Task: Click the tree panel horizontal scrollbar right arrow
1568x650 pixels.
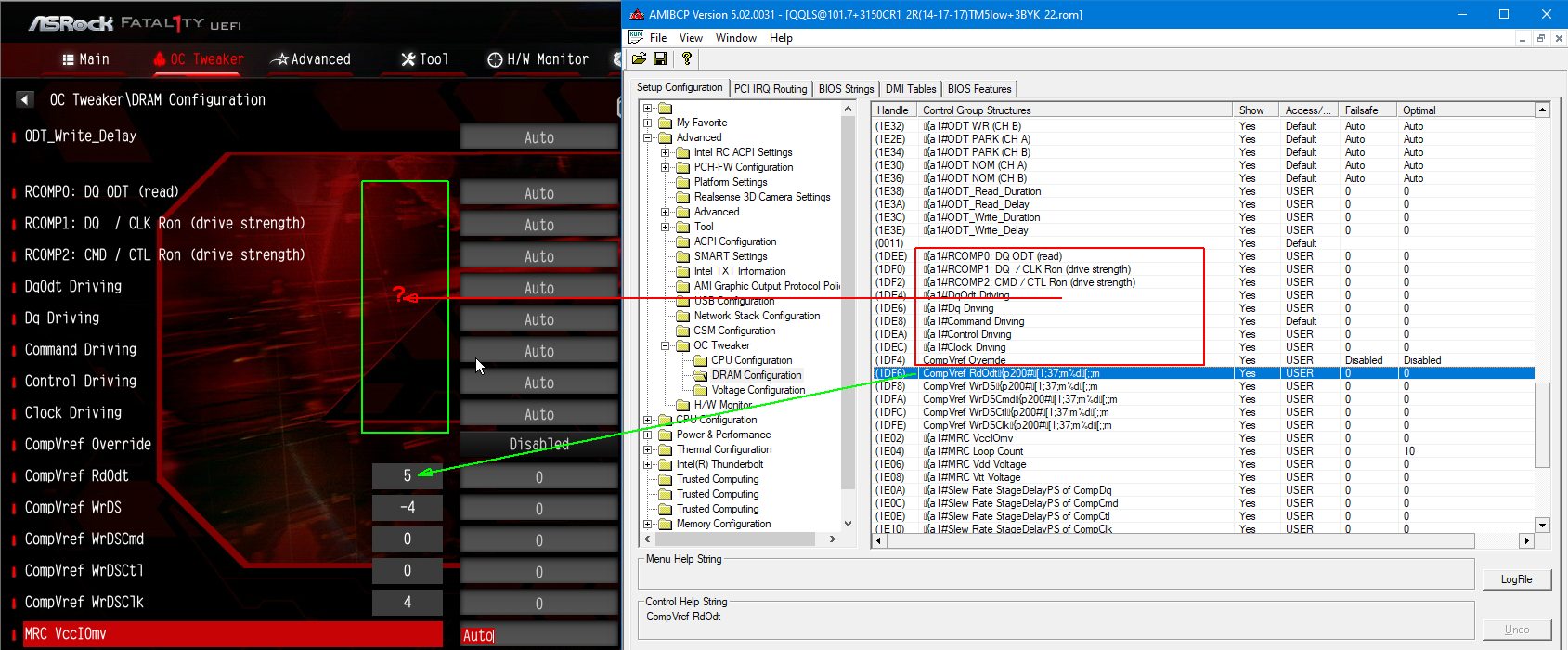Action: coord(832,539)
